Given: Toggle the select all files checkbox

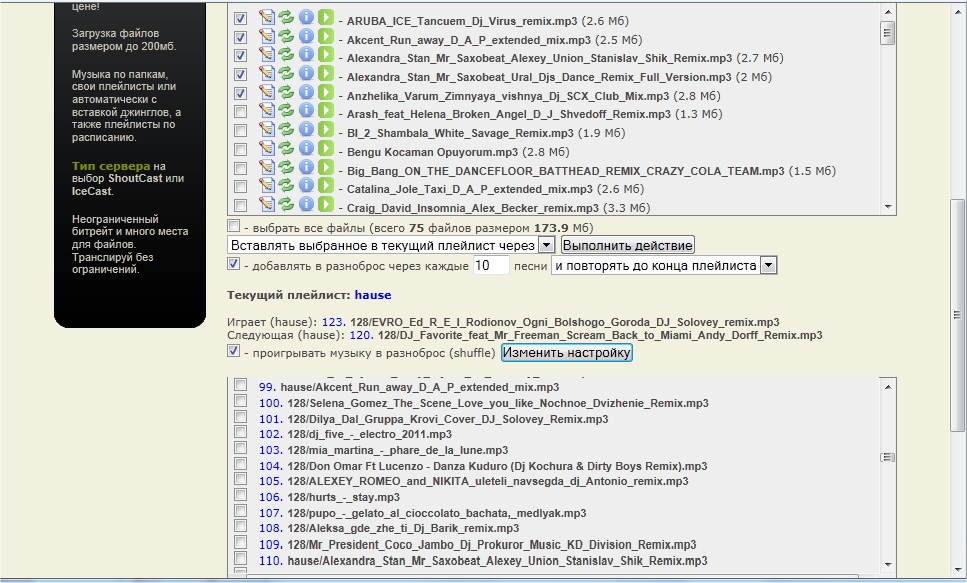Looking at the screenshot, I should [x=234, y=227].
